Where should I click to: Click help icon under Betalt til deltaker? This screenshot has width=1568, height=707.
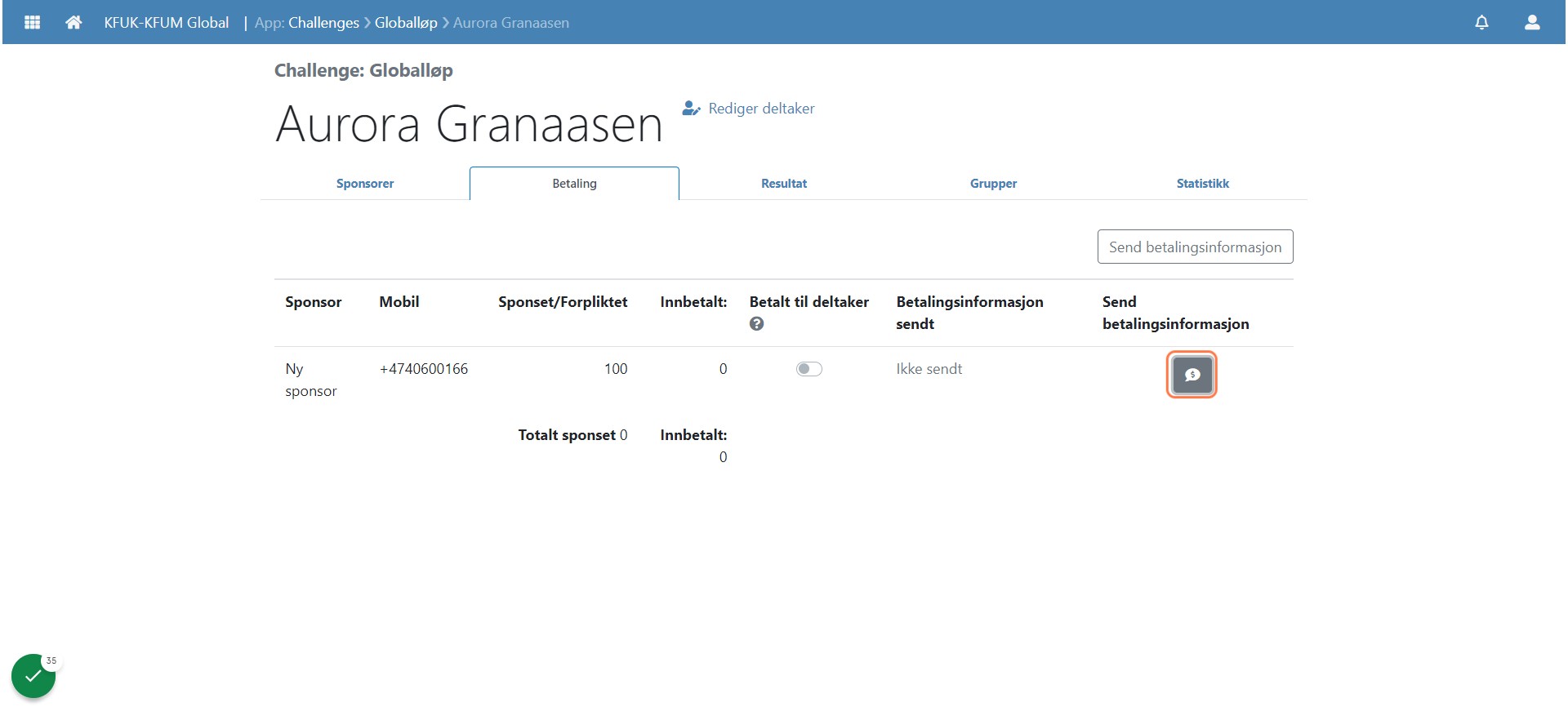(x=757, y=324)
